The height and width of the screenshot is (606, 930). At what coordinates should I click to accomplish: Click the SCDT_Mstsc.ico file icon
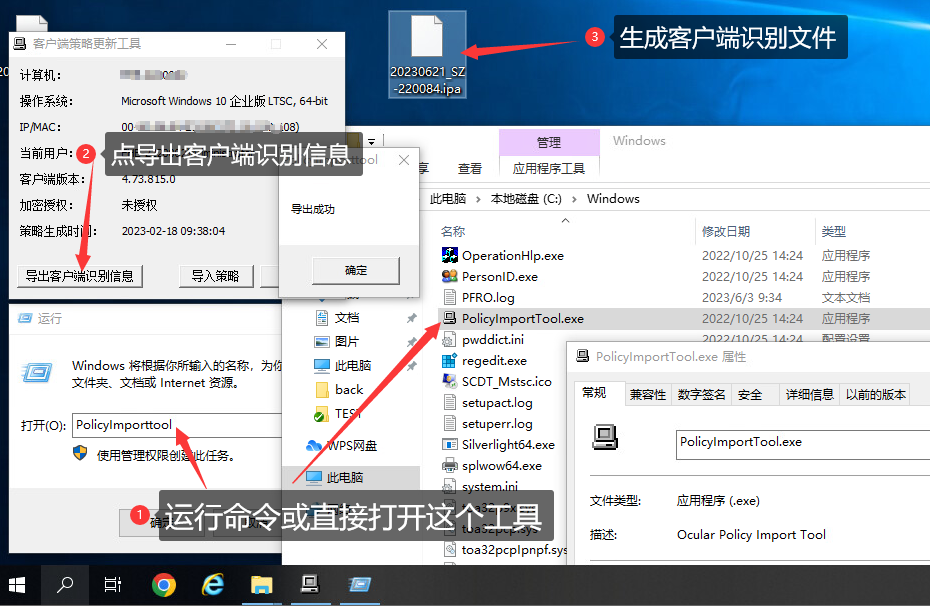450,381
